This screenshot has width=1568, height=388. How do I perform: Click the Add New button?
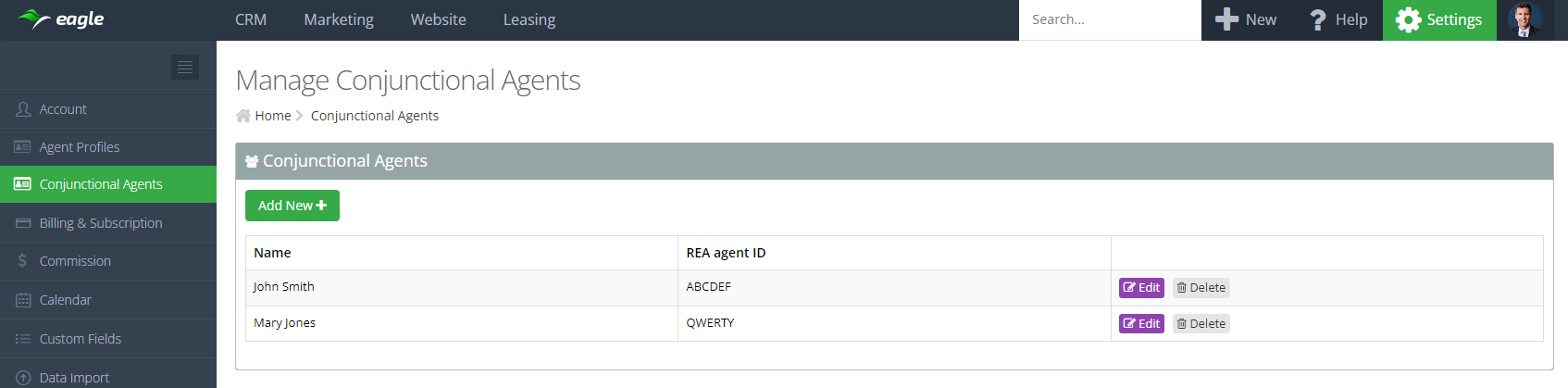coord(292,206)
